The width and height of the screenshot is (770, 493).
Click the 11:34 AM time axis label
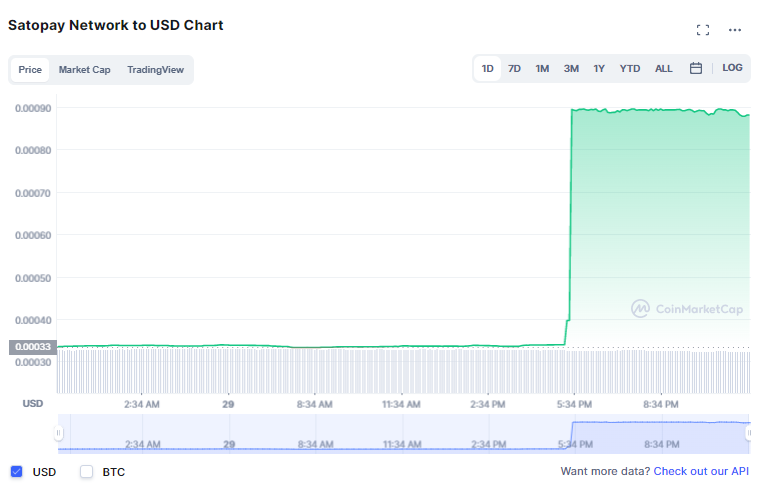tap(401, 405)
